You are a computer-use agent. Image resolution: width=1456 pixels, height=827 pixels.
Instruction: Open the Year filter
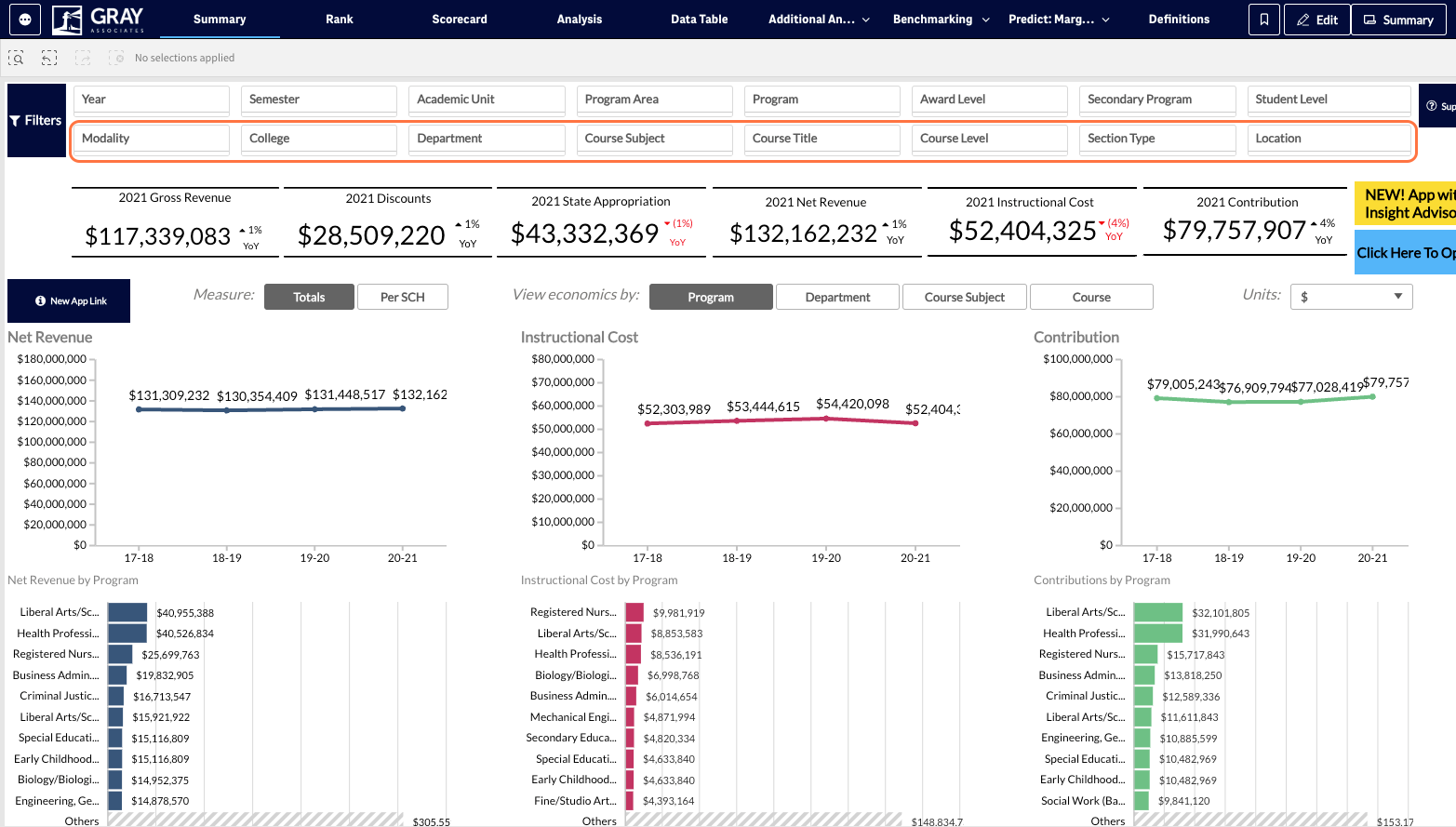coord(152,100)
